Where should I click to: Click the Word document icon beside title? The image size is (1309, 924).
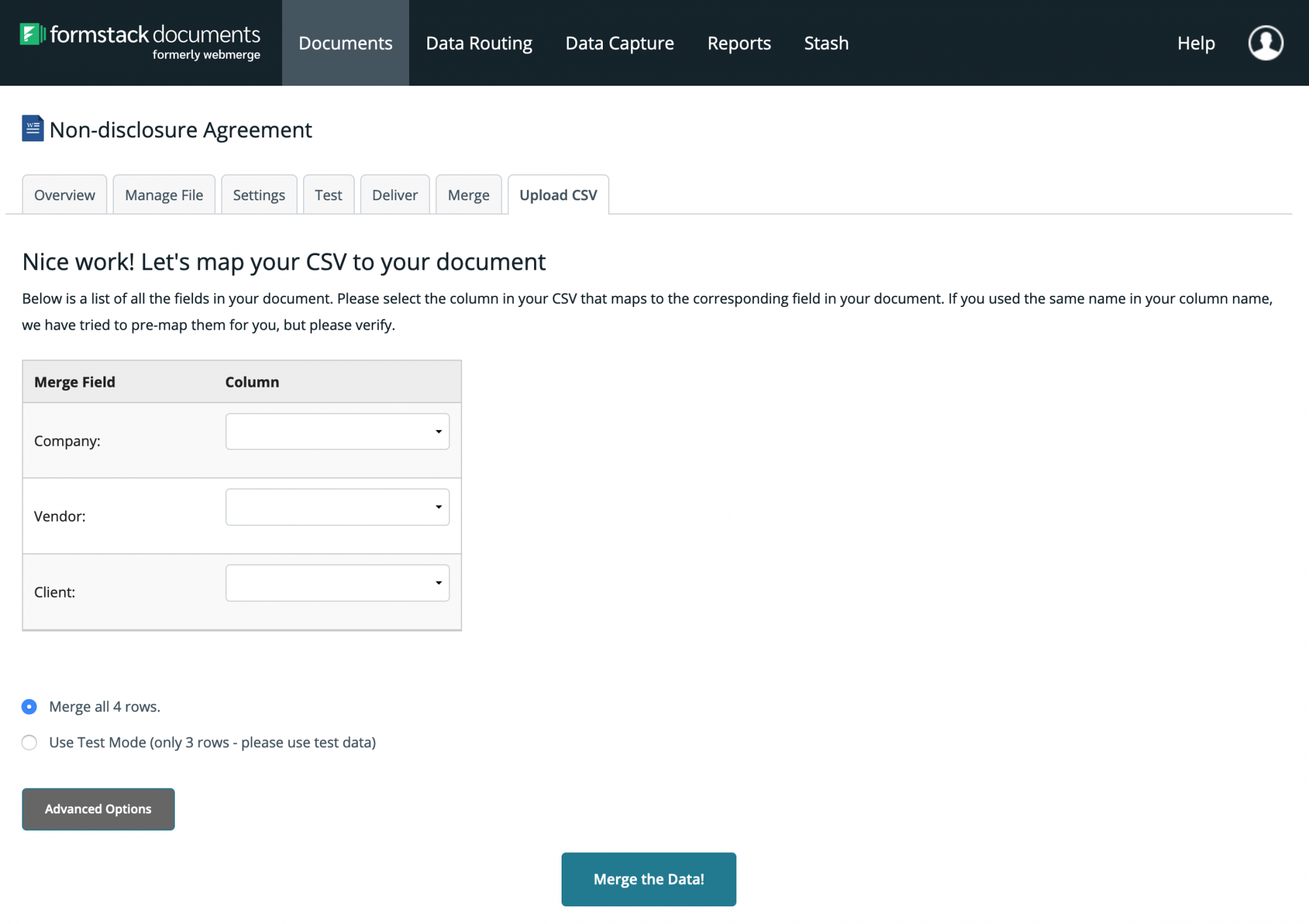(x=33, y=129)
